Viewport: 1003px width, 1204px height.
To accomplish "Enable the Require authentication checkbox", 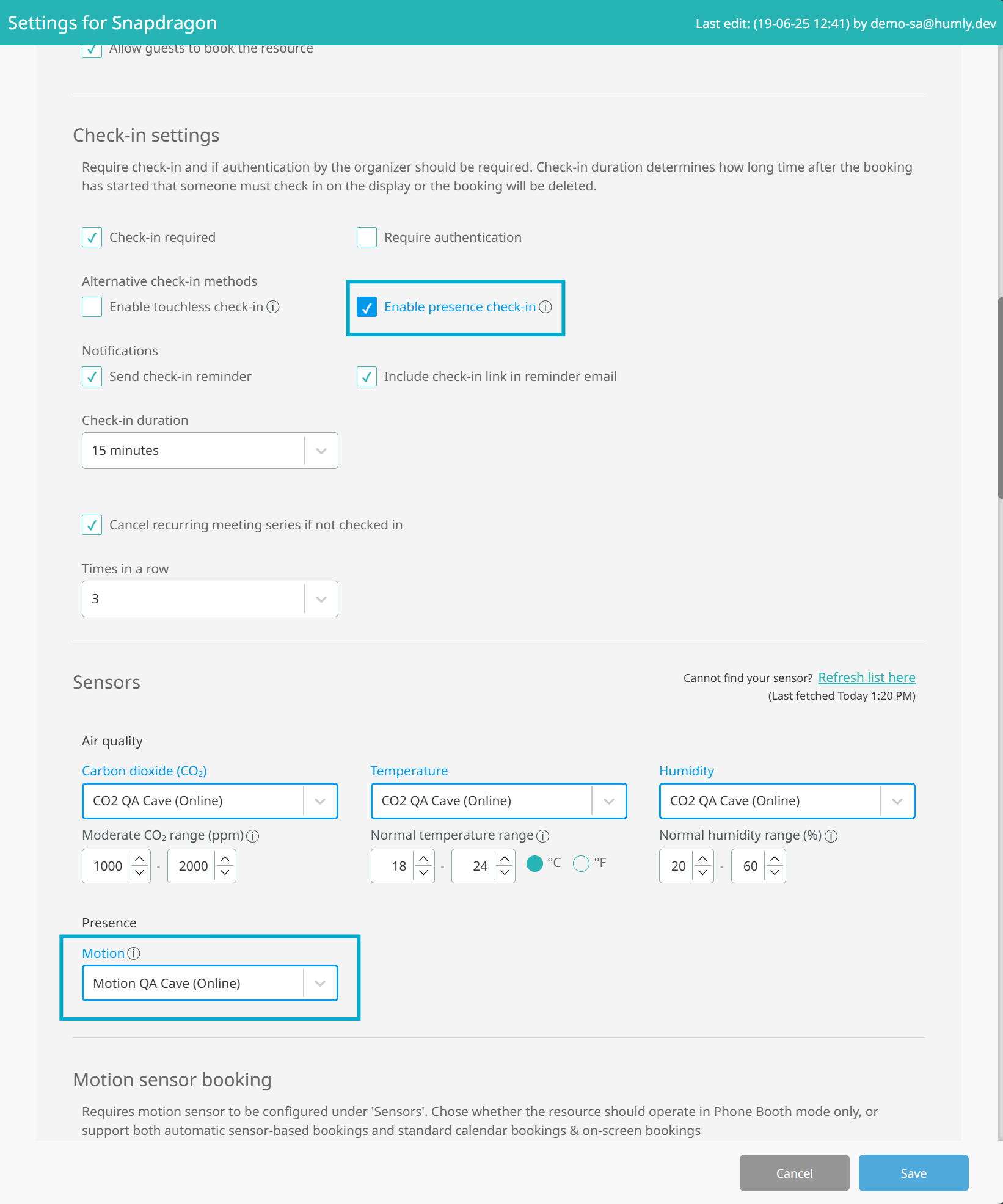I will pyautogui.click(x=367, y=238).
